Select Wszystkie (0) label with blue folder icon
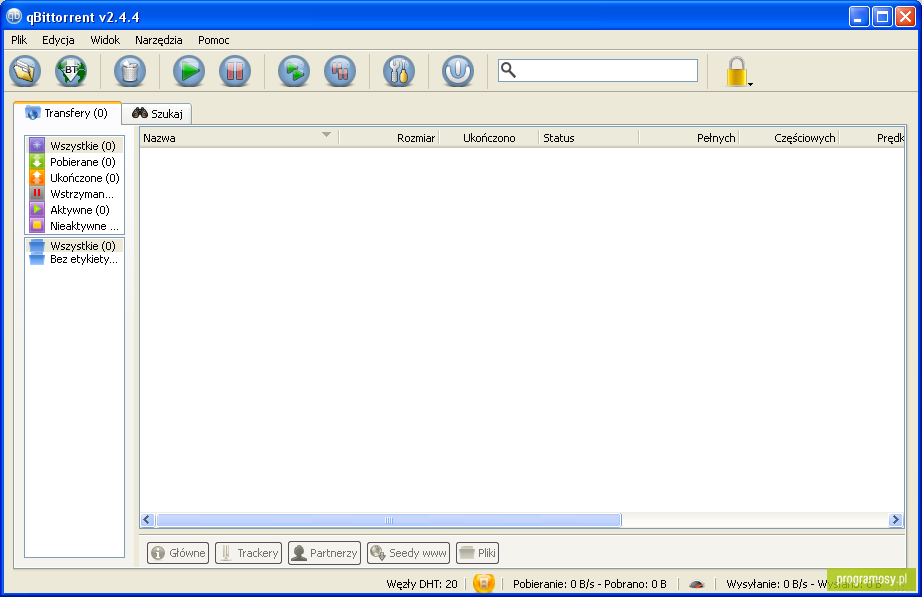 pyautogui.click(x=75, y=245)
